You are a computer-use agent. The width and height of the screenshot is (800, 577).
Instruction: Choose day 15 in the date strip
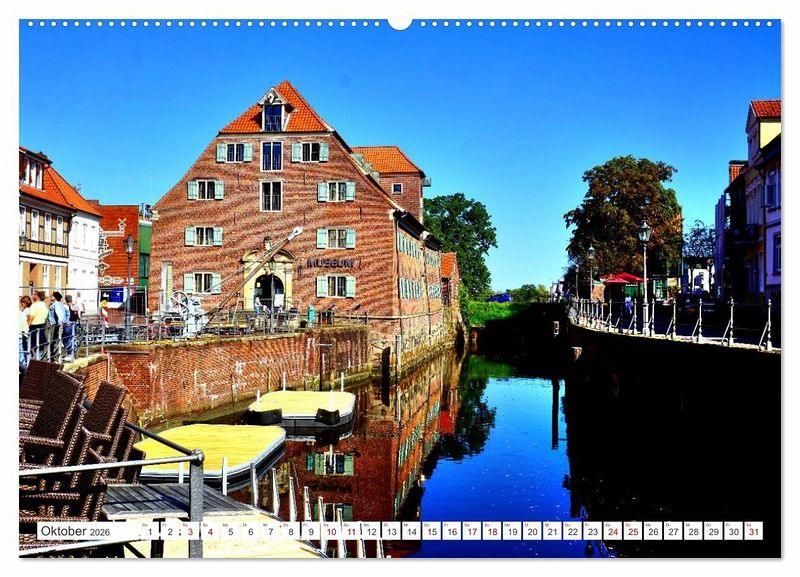coord(431,531)
